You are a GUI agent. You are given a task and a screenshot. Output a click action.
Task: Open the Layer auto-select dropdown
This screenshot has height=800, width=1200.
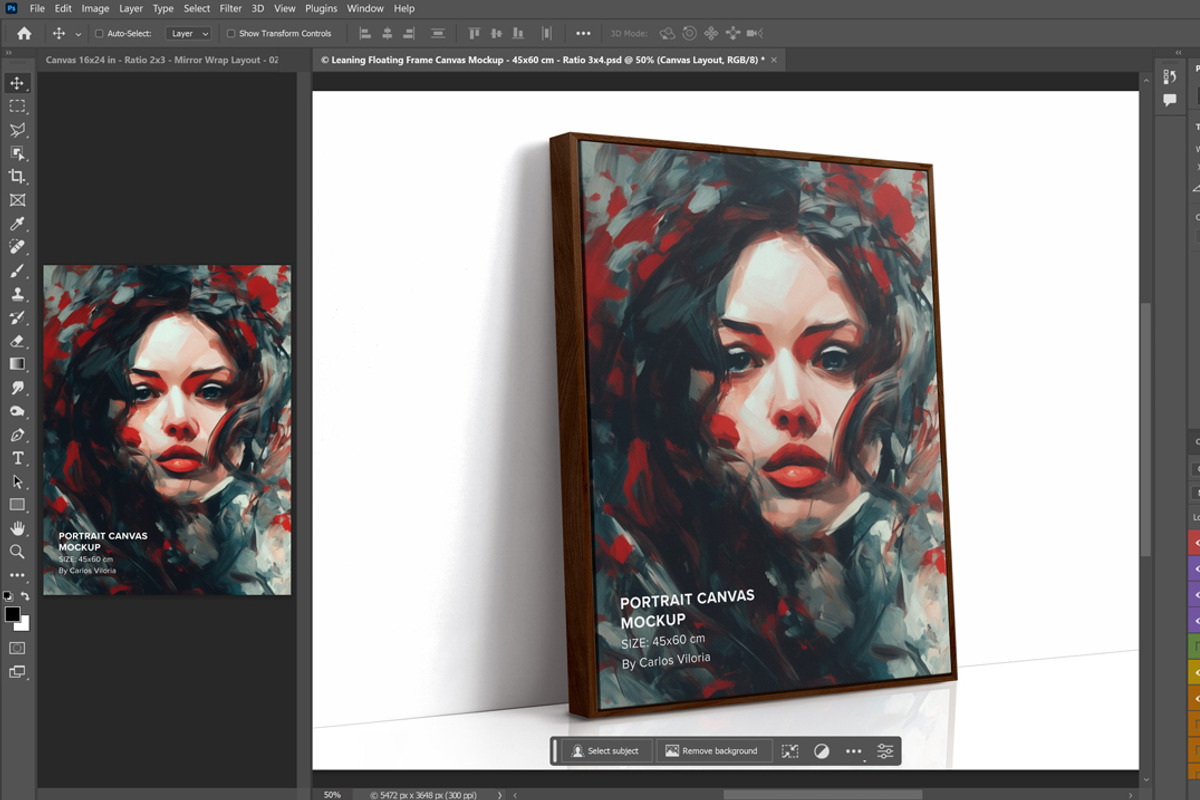[x=188, y=34]
